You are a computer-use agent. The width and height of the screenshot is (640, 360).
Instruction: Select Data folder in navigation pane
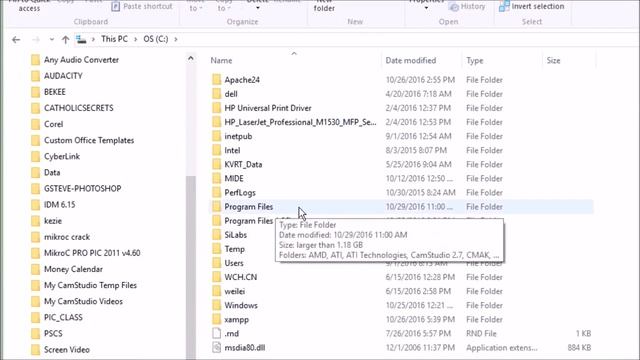[52, 173]
